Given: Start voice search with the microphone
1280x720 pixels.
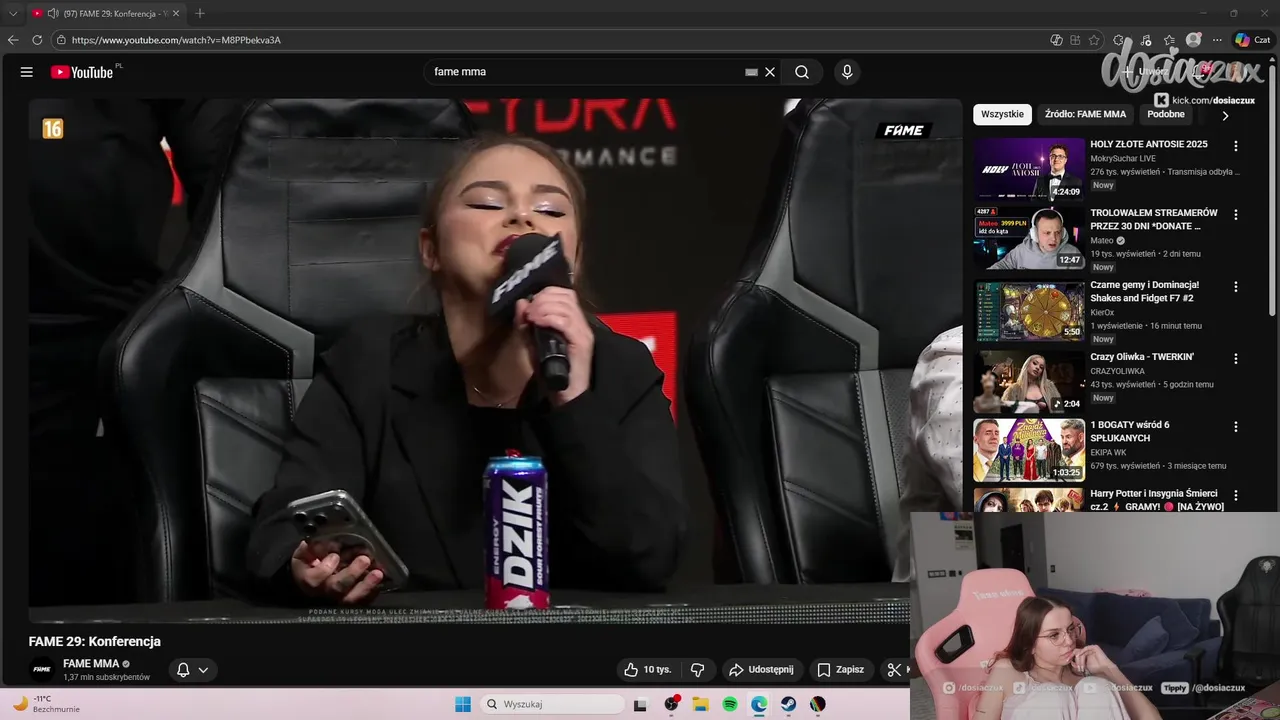Looking at the screenshot, I should coord(847,72).
